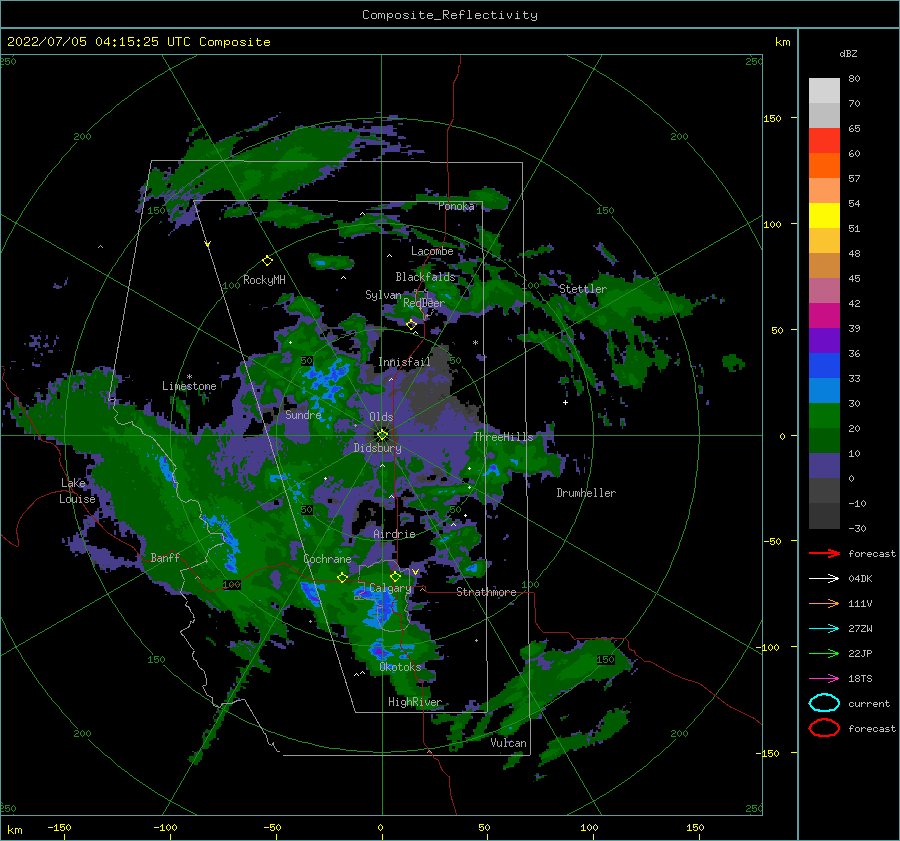Click the Okotoks city label

click(400, 667)
